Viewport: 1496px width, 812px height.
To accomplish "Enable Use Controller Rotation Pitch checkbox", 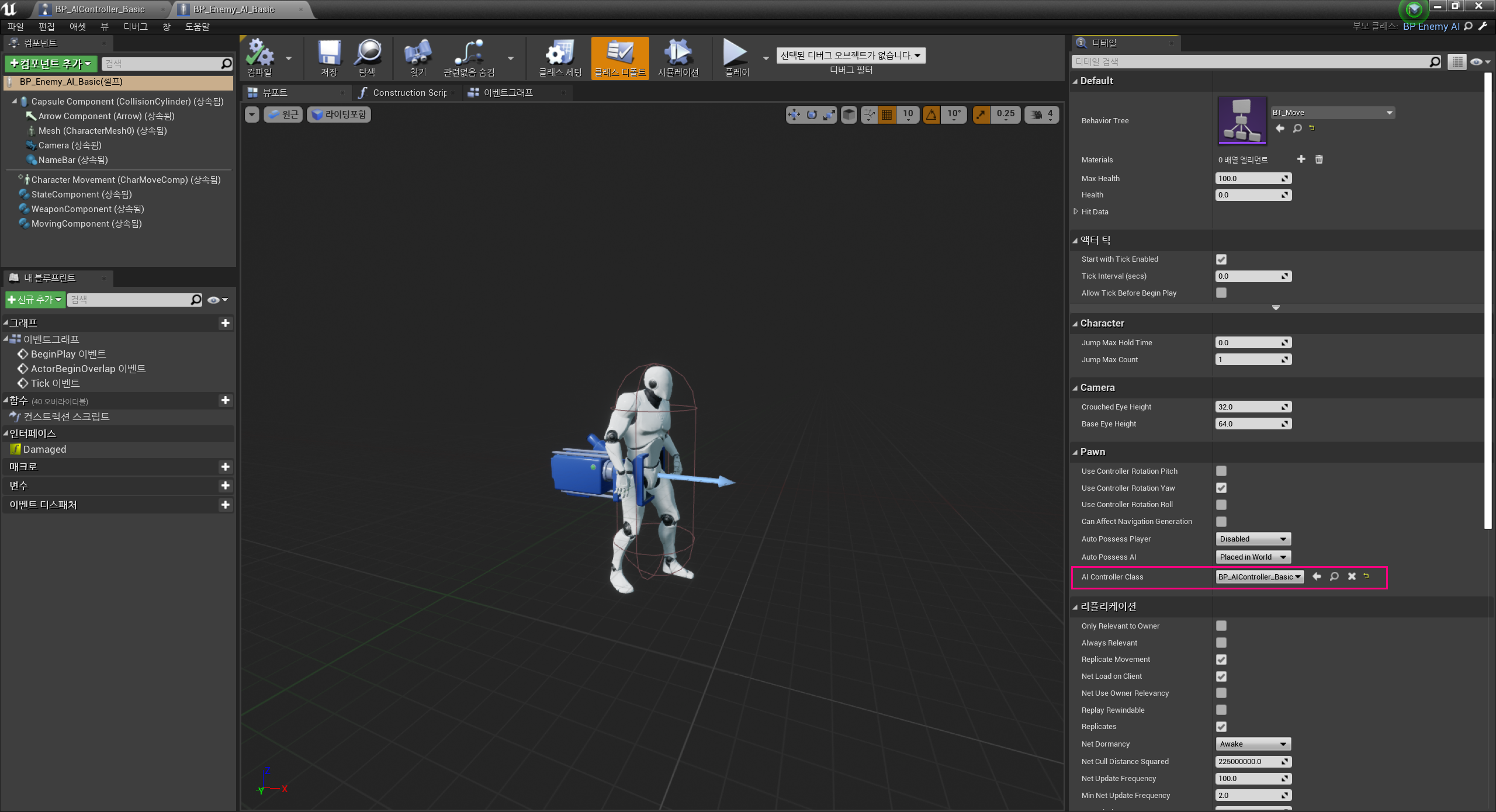I will click(1221, 471).
